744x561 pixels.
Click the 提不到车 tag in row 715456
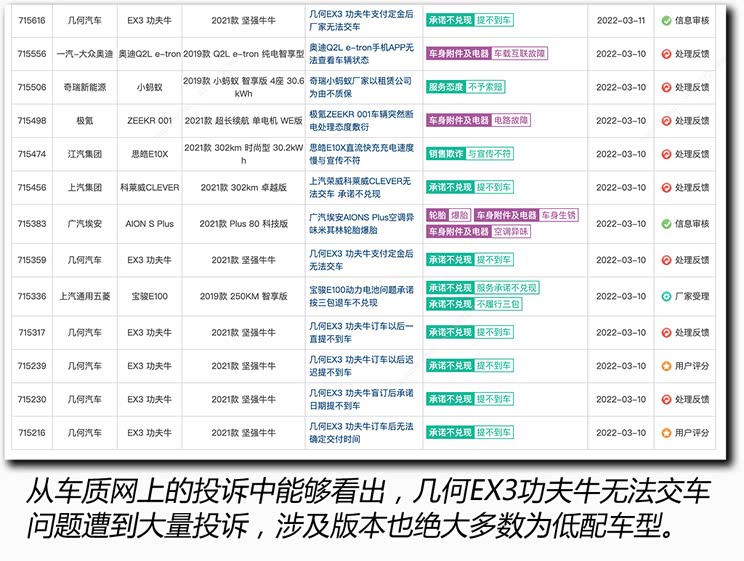pos(493,187)
